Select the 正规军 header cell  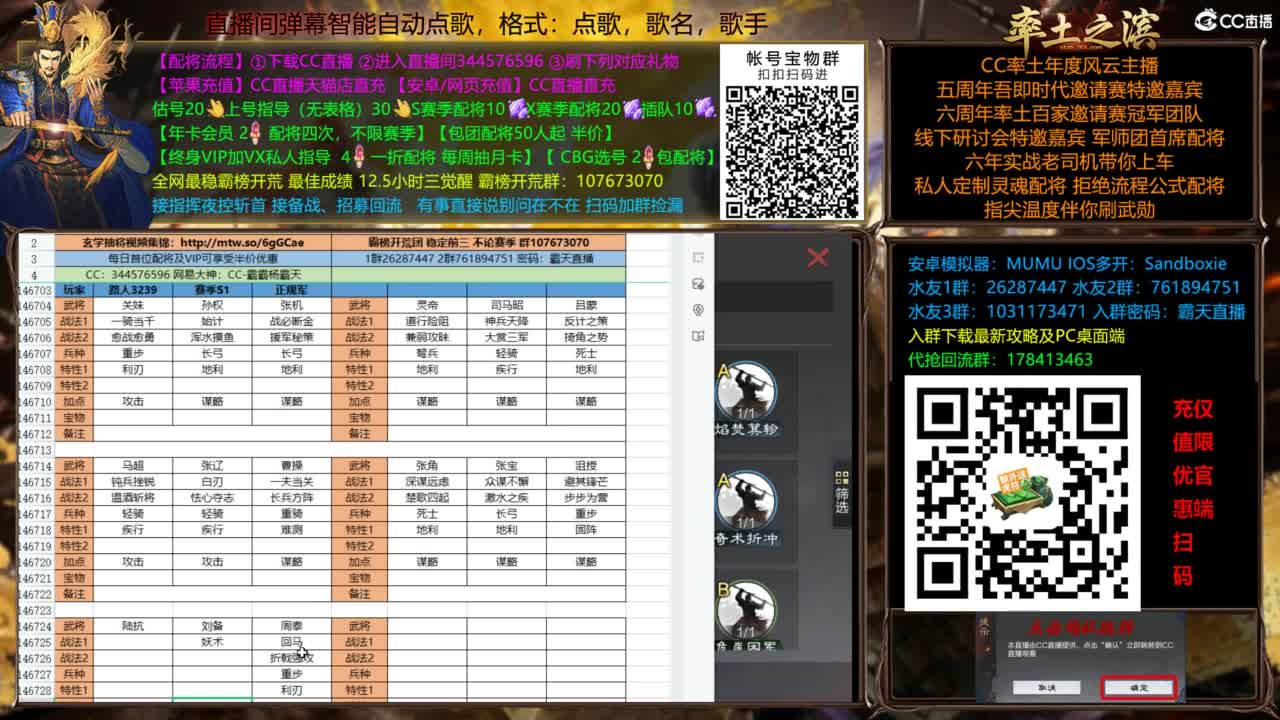[x=291, y=289]
